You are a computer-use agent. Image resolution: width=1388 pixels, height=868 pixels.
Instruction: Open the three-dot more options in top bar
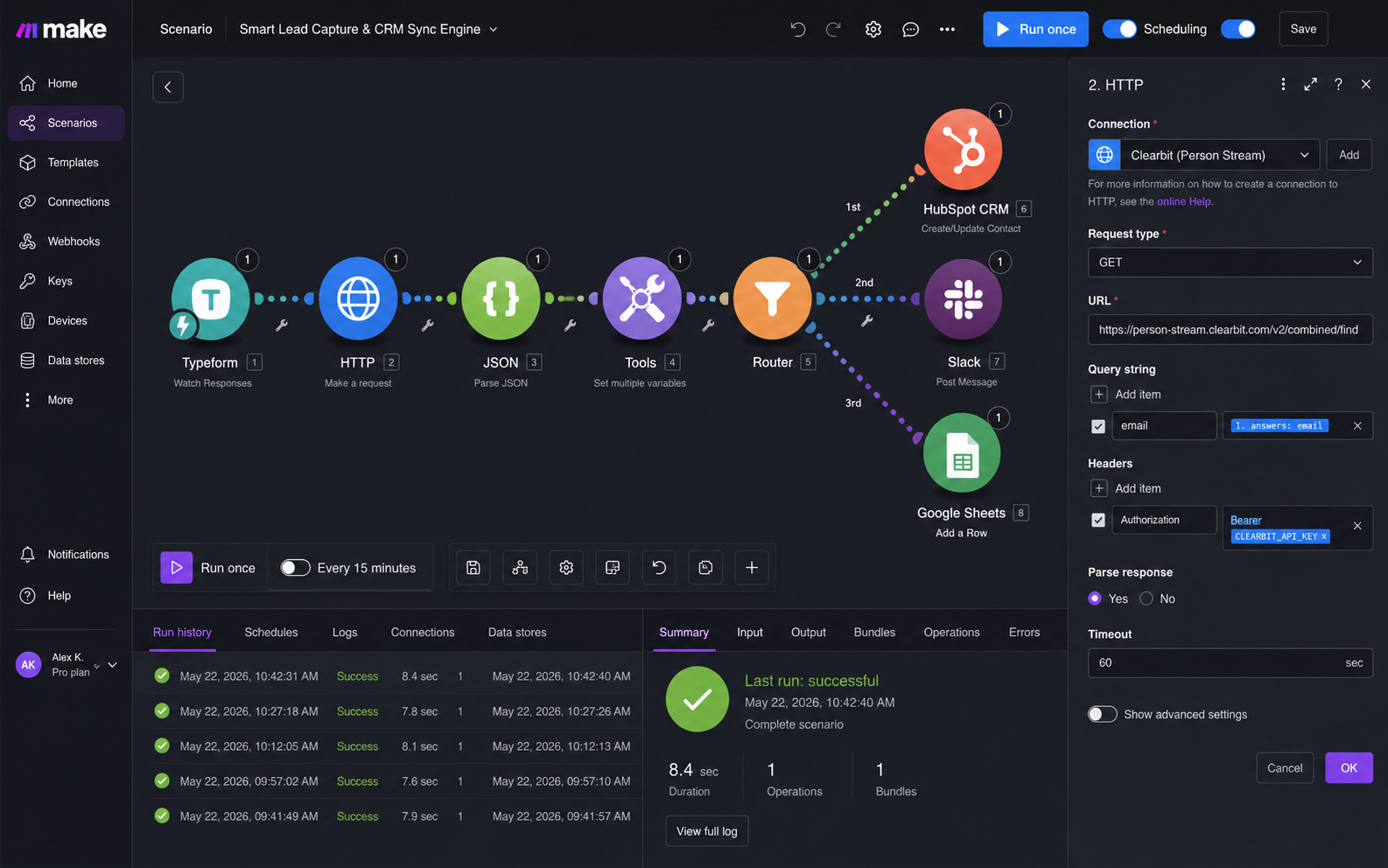[947, 29]
